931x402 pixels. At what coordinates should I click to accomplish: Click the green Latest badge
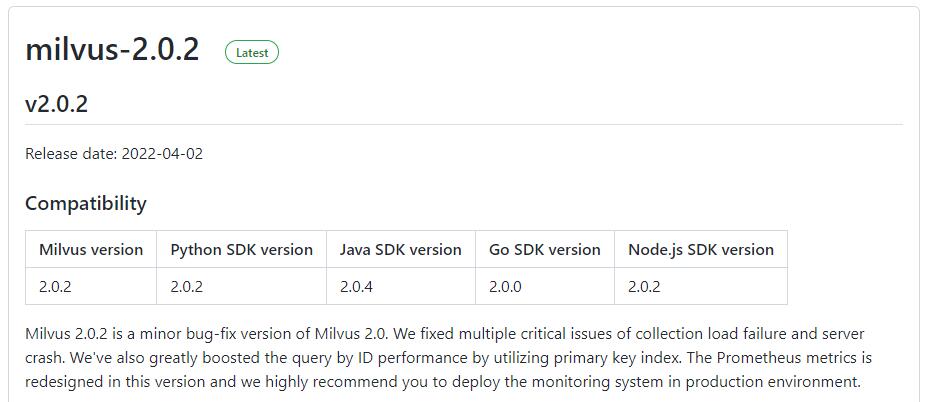click(252, 53)
